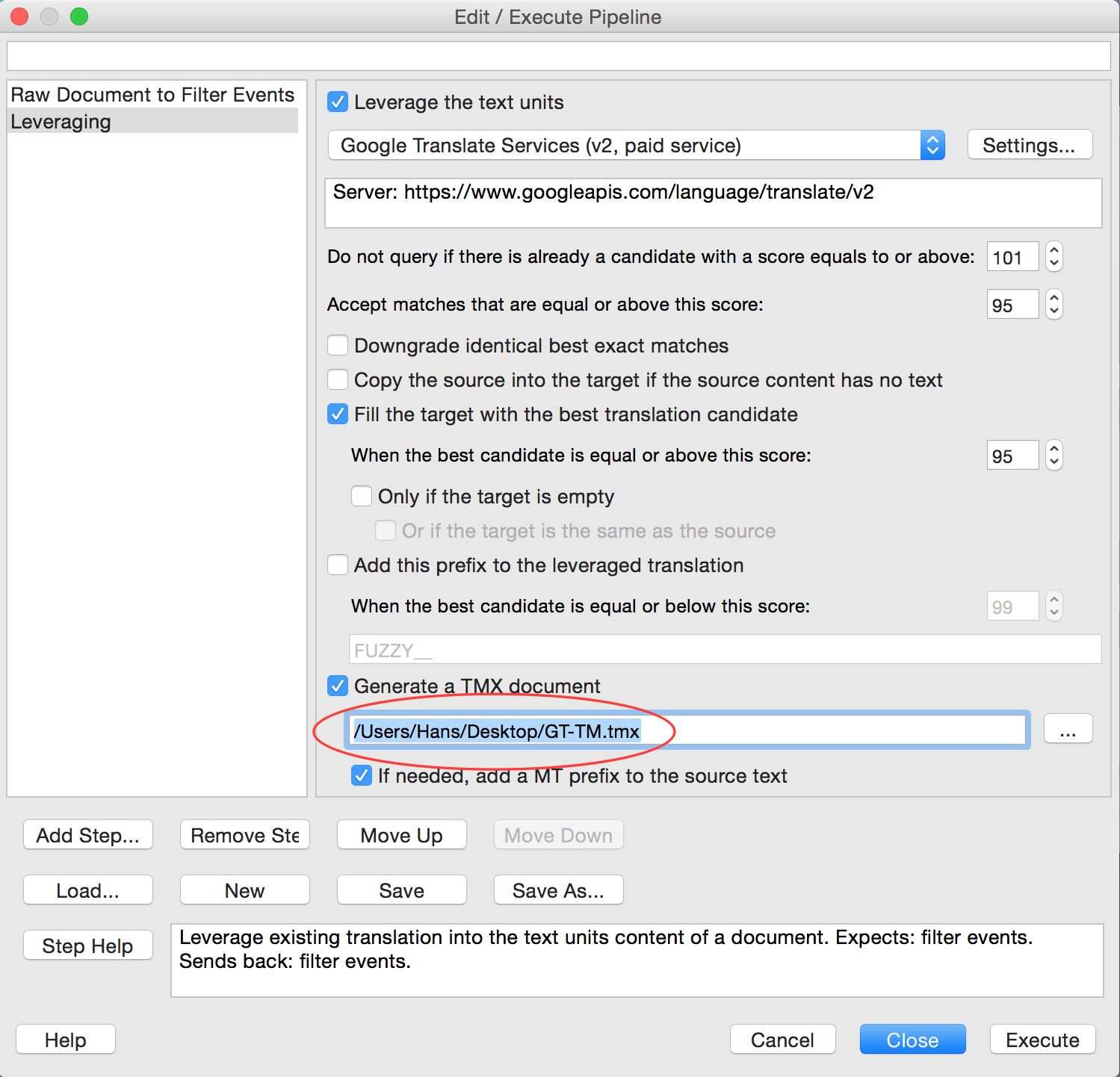Move the selected step up
The width and height of the screenshot is (1120, 1077).
pos(401,835)
